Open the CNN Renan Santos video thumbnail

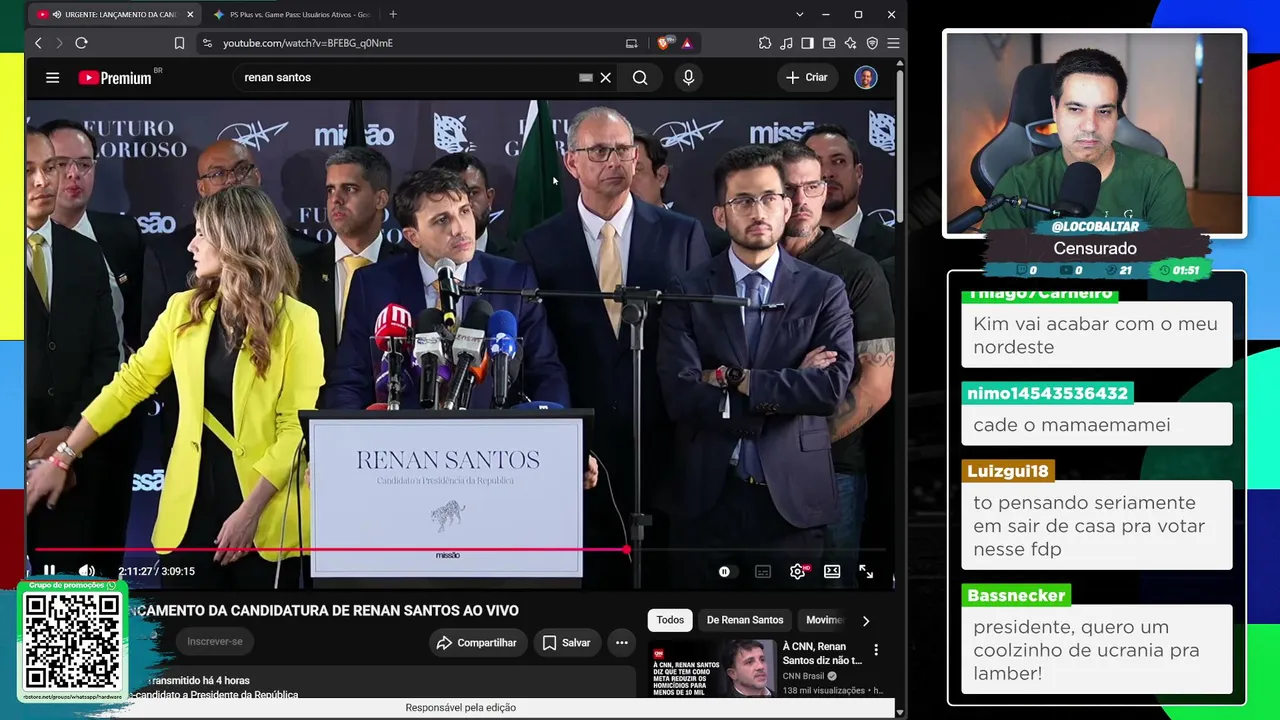[714, 668]
